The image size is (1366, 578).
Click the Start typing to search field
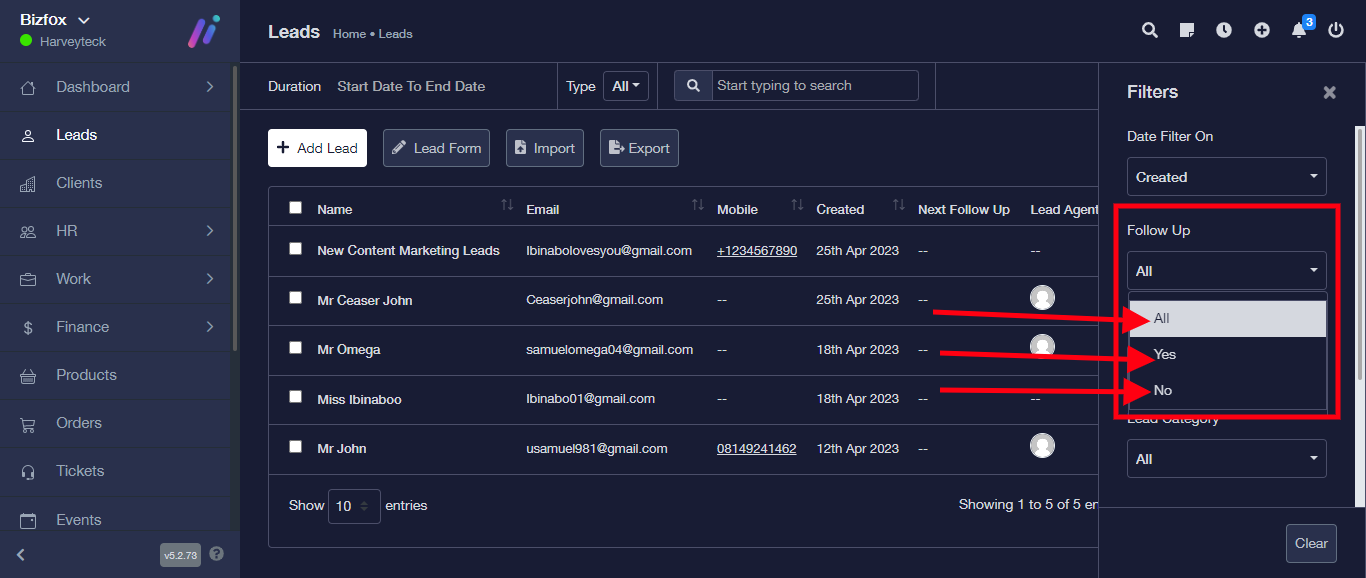(814, 86)
